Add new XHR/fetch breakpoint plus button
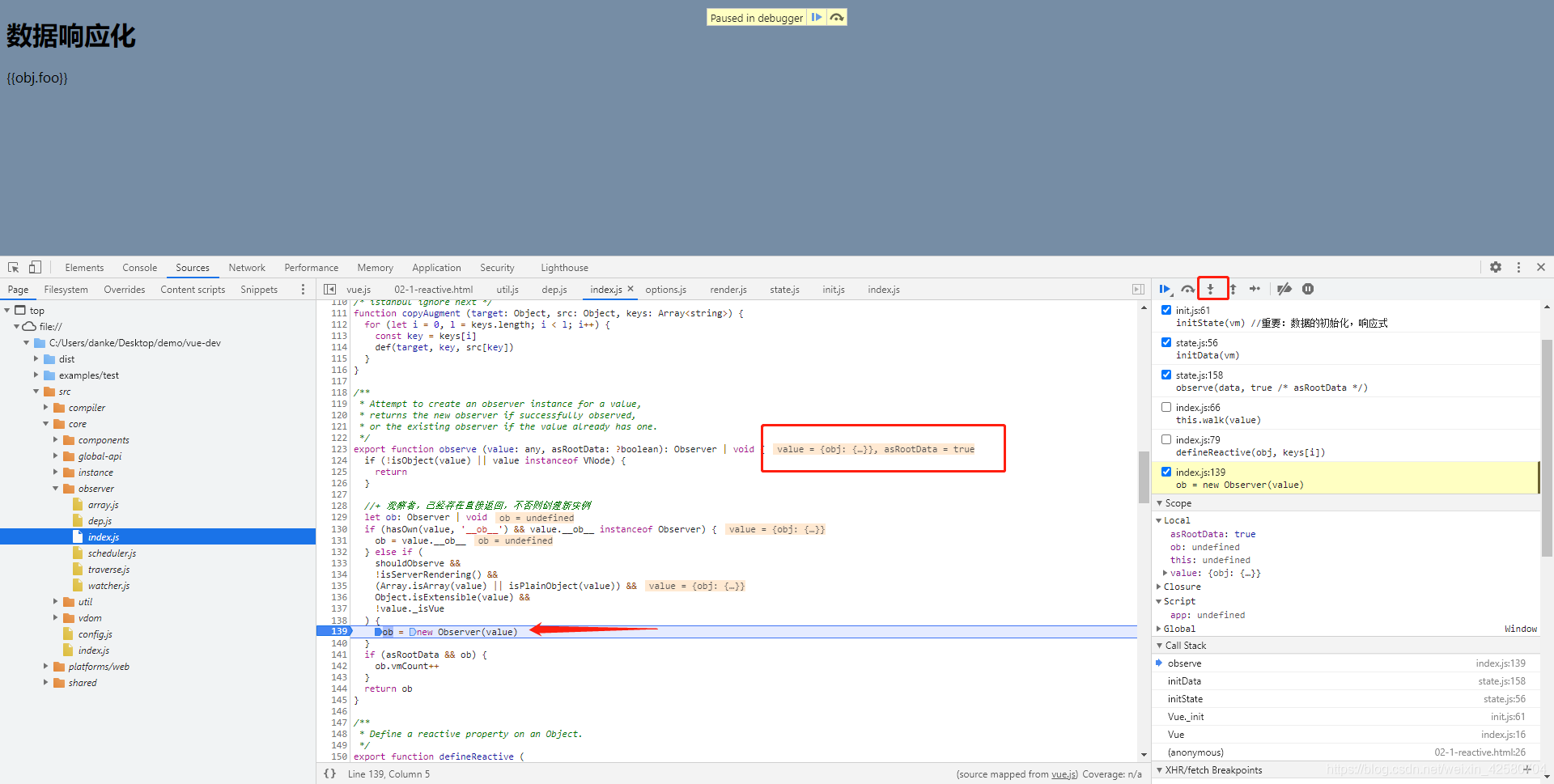The width and height of the screenshot is (1554, 784). (1527, 769)
